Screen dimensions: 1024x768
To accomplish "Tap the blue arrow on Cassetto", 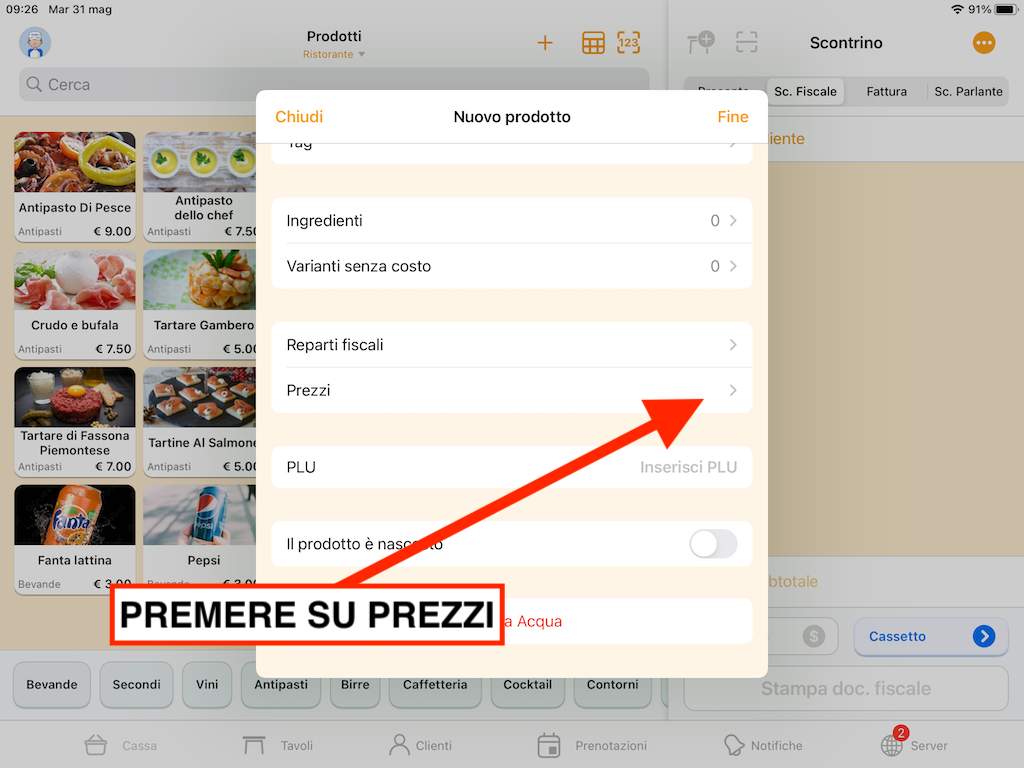I will [984, 636].
